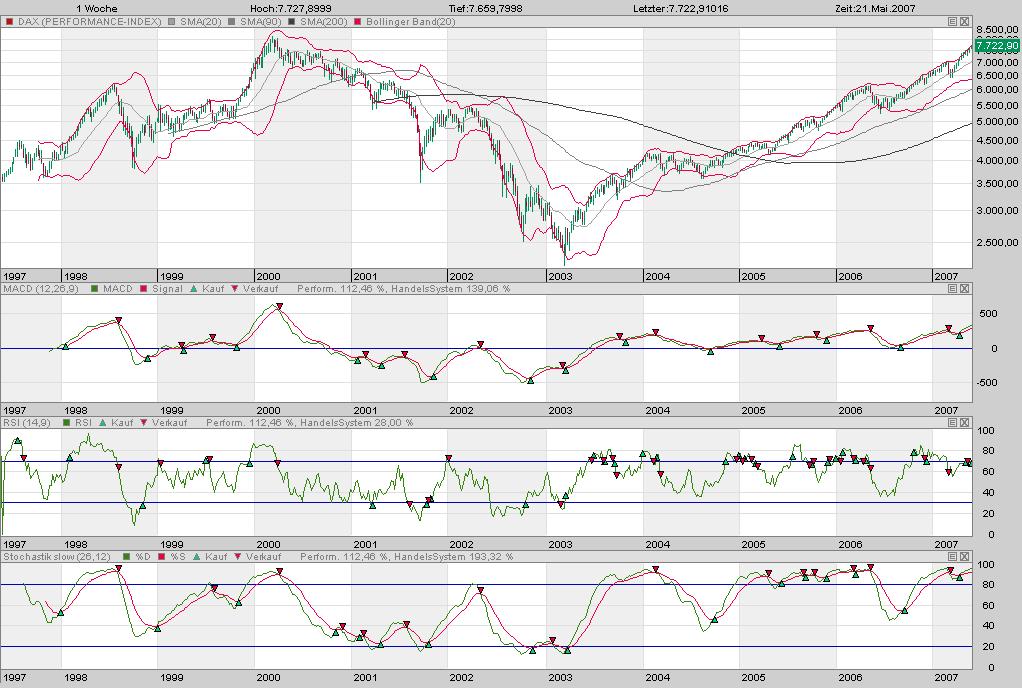Click the 2003 label on the price chart axis
This screenshot has width=1022, height=688.
pyautogui.click(x=560, y=276)
